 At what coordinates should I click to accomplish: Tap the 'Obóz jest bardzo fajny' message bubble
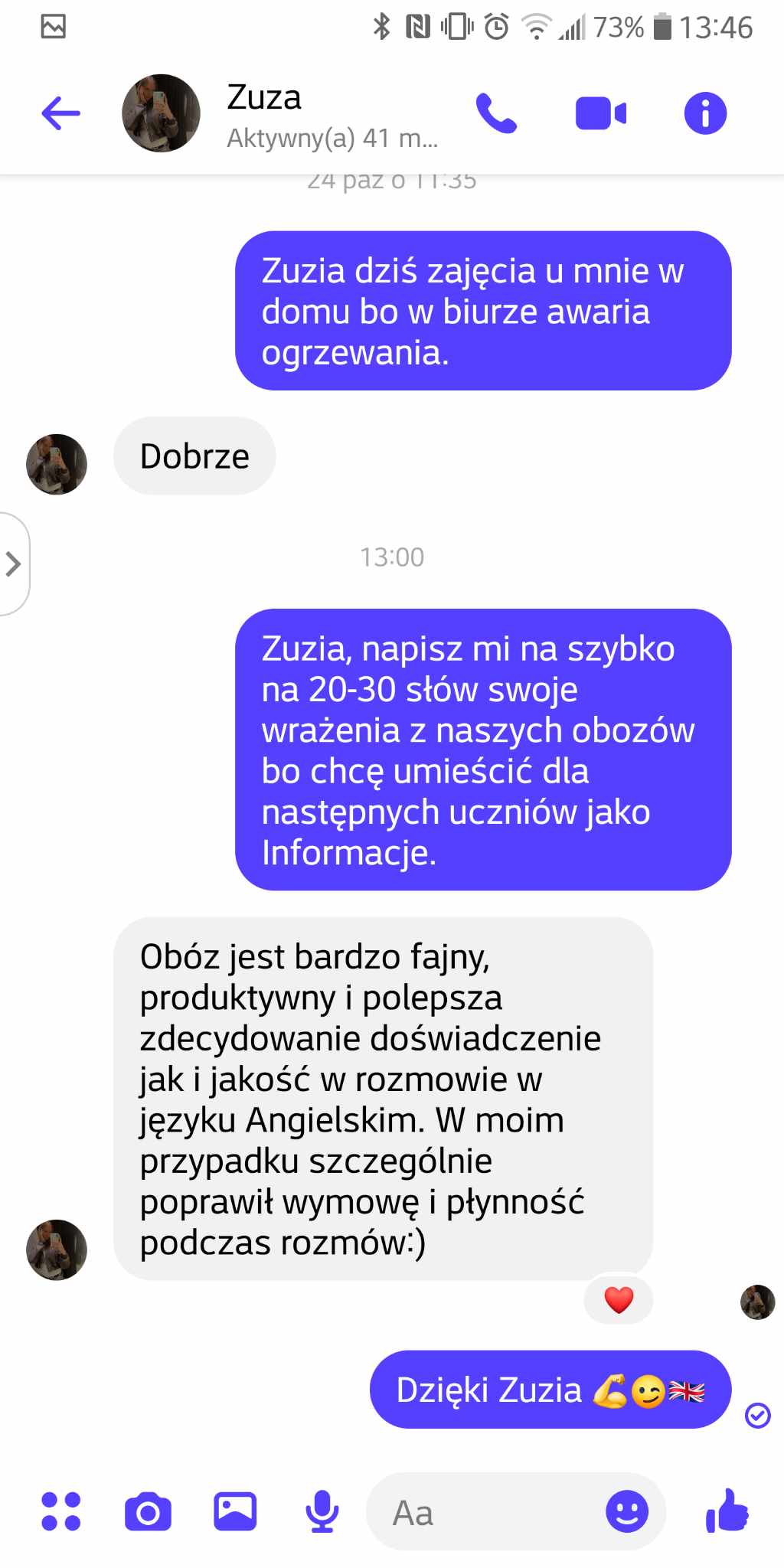pyautogui.click(x=383, y=1099)
